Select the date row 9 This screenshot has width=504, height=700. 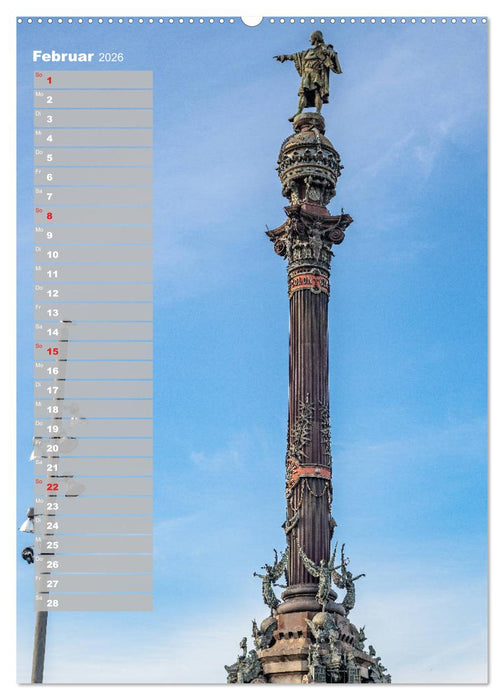[93, 235]
